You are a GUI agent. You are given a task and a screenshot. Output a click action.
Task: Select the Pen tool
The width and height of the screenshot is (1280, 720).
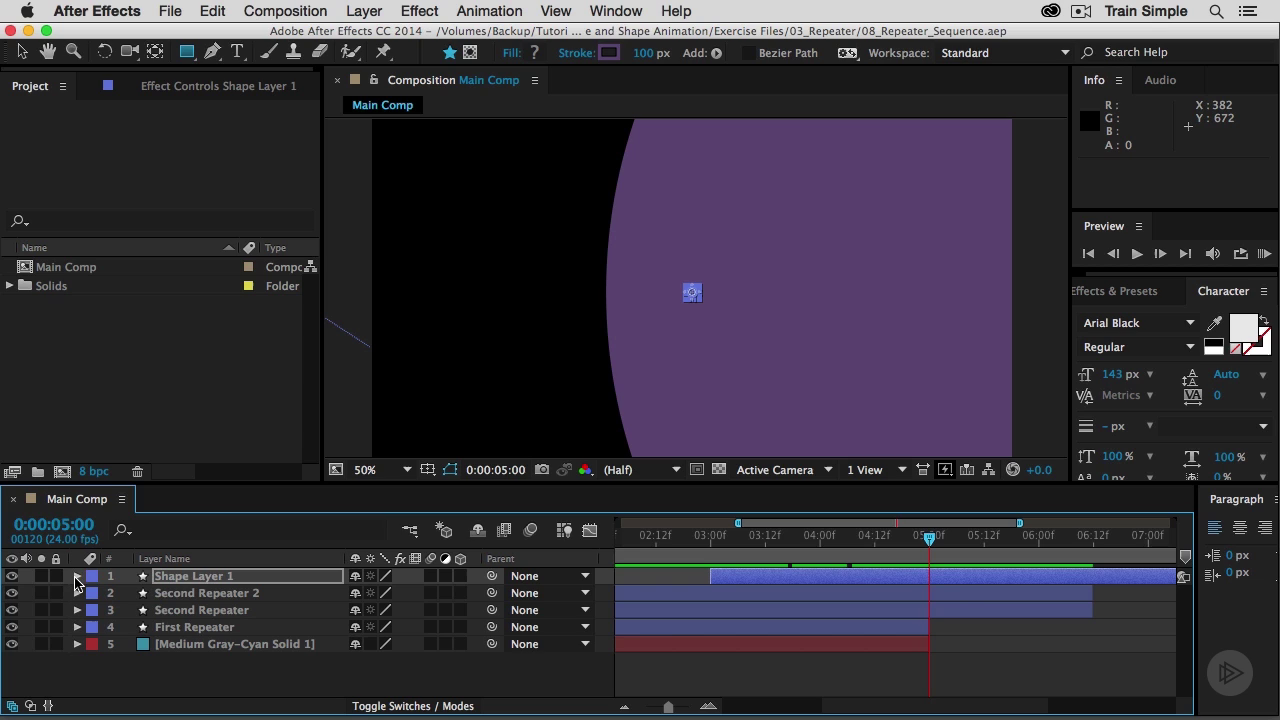pyautogui.click(x=212, y=52)
